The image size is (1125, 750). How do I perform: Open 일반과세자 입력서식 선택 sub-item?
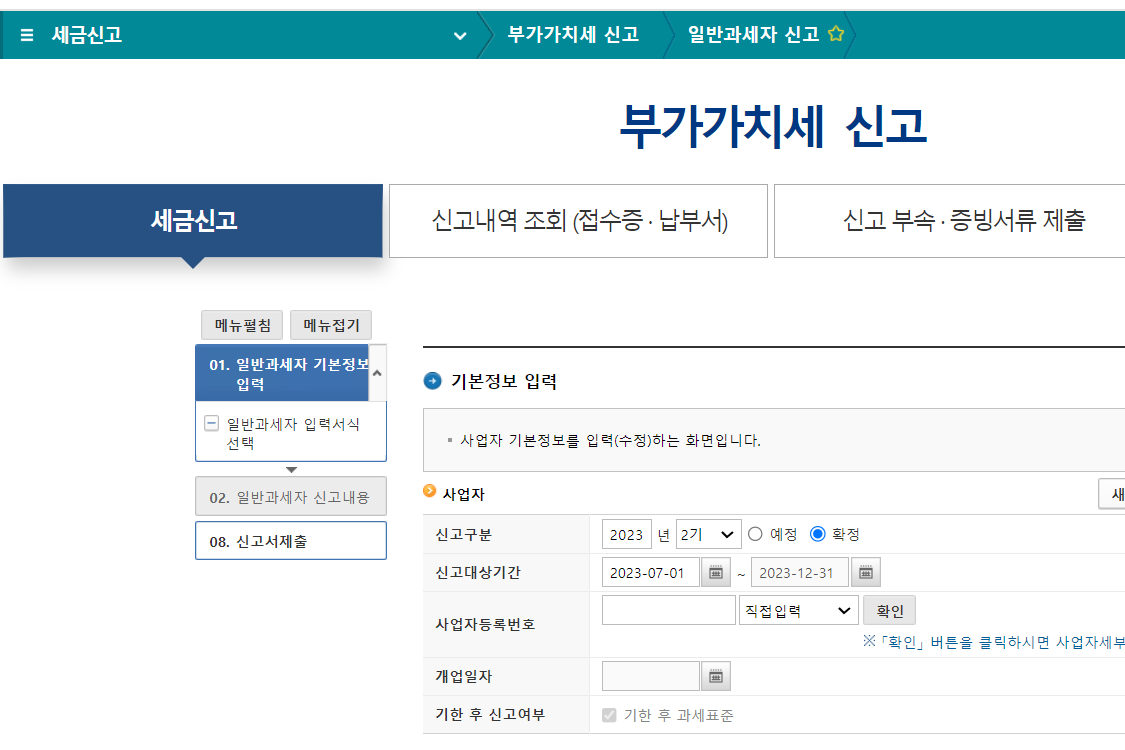point(293,433)
